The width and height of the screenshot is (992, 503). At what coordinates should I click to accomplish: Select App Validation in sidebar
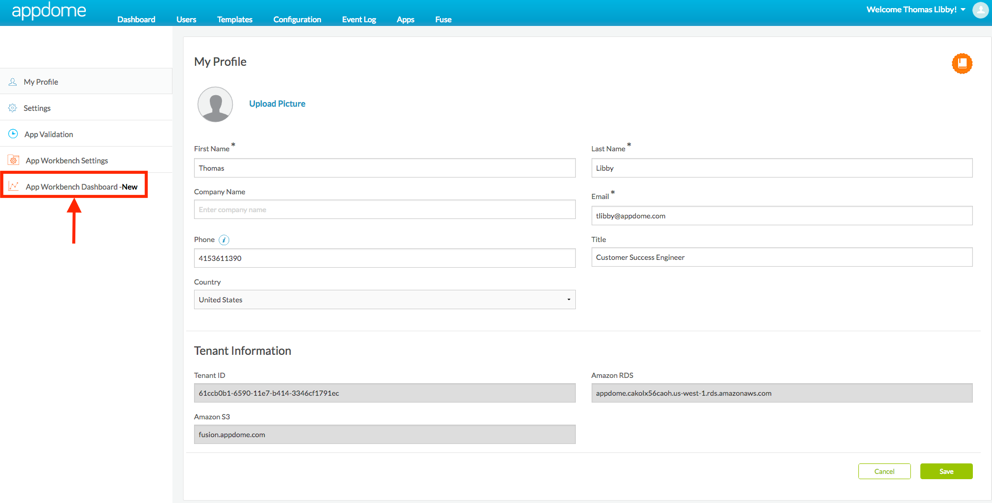[x=86, y=134]
